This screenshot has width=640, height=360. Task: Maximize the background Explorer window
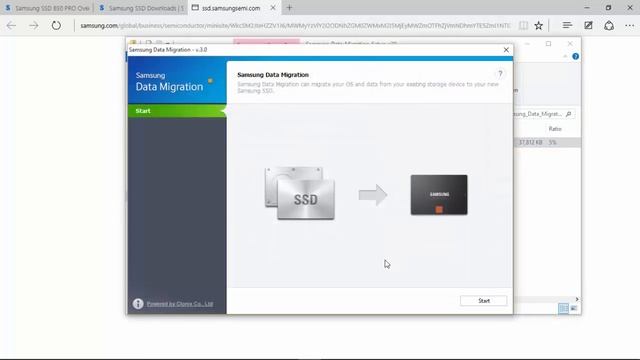click(x=549, y=44)
